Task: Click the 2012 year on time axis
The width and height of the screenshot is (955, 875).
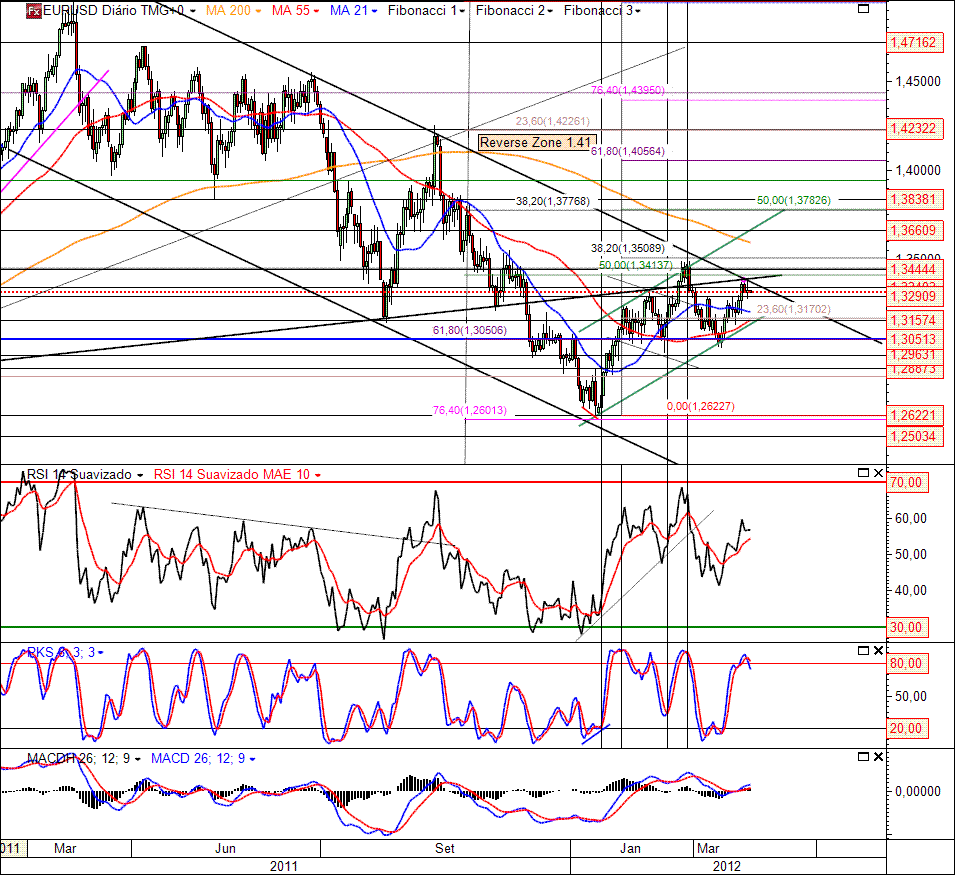Action: [727, 866]
